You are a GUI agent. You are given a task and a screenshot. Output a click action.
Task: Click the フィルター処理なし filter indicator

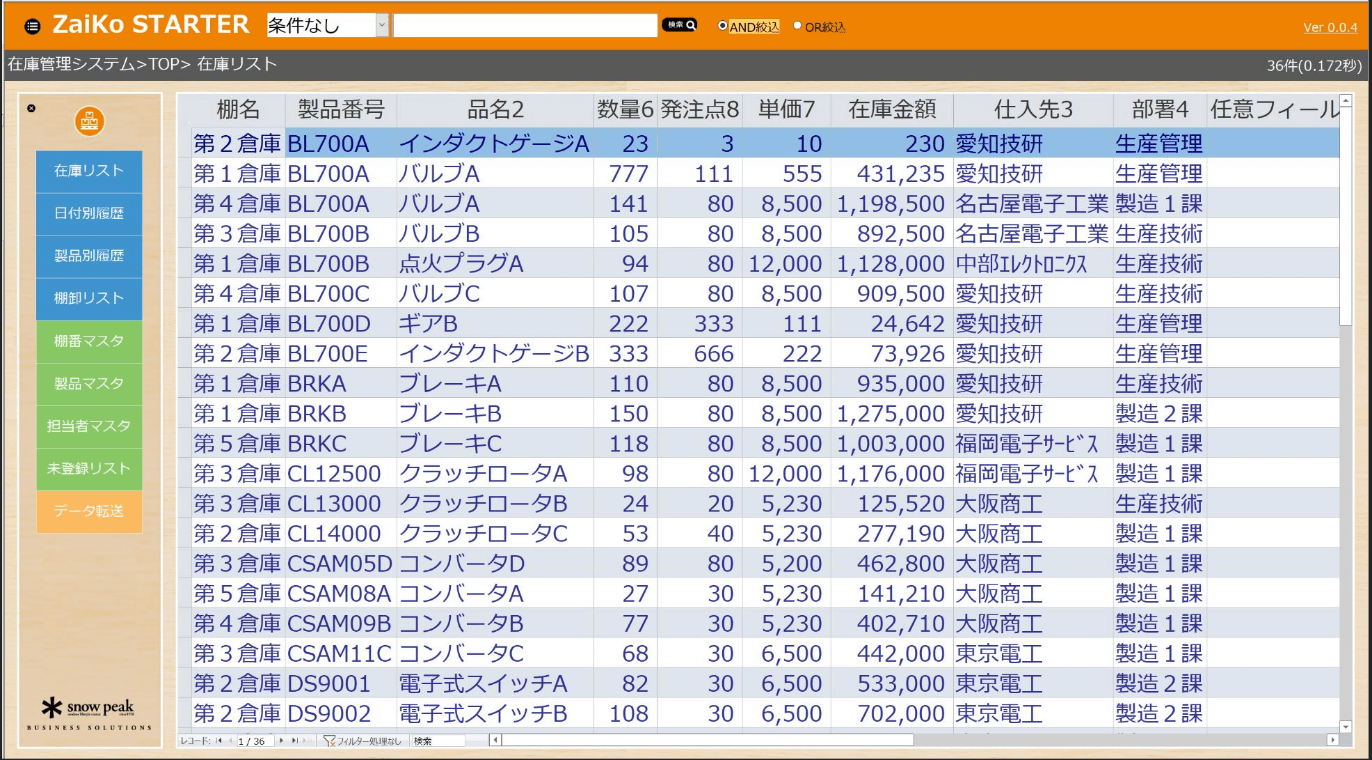(363, 741)
